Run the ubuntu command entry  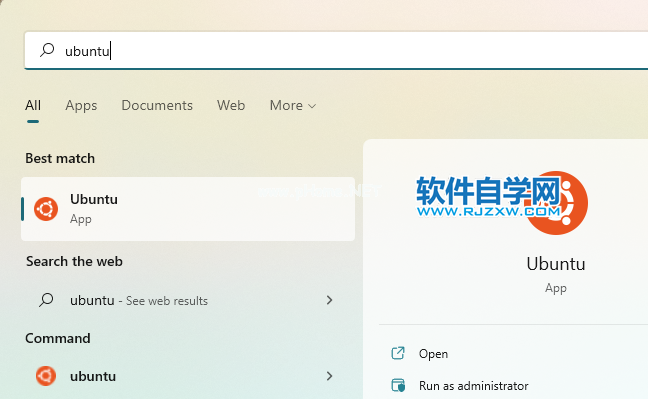click(x=188, y=376)
